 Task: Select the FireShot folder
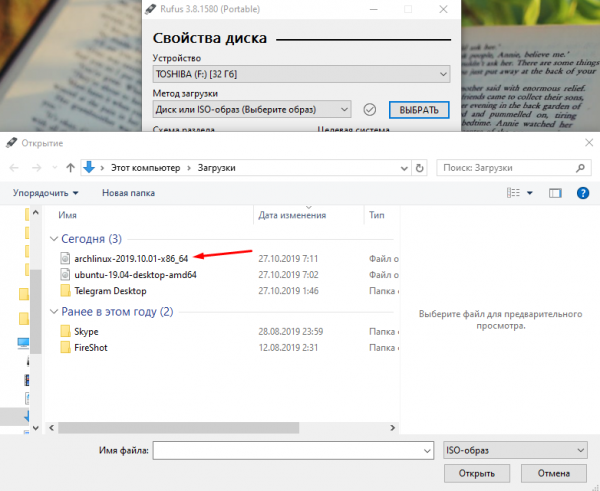pos(91,347)
